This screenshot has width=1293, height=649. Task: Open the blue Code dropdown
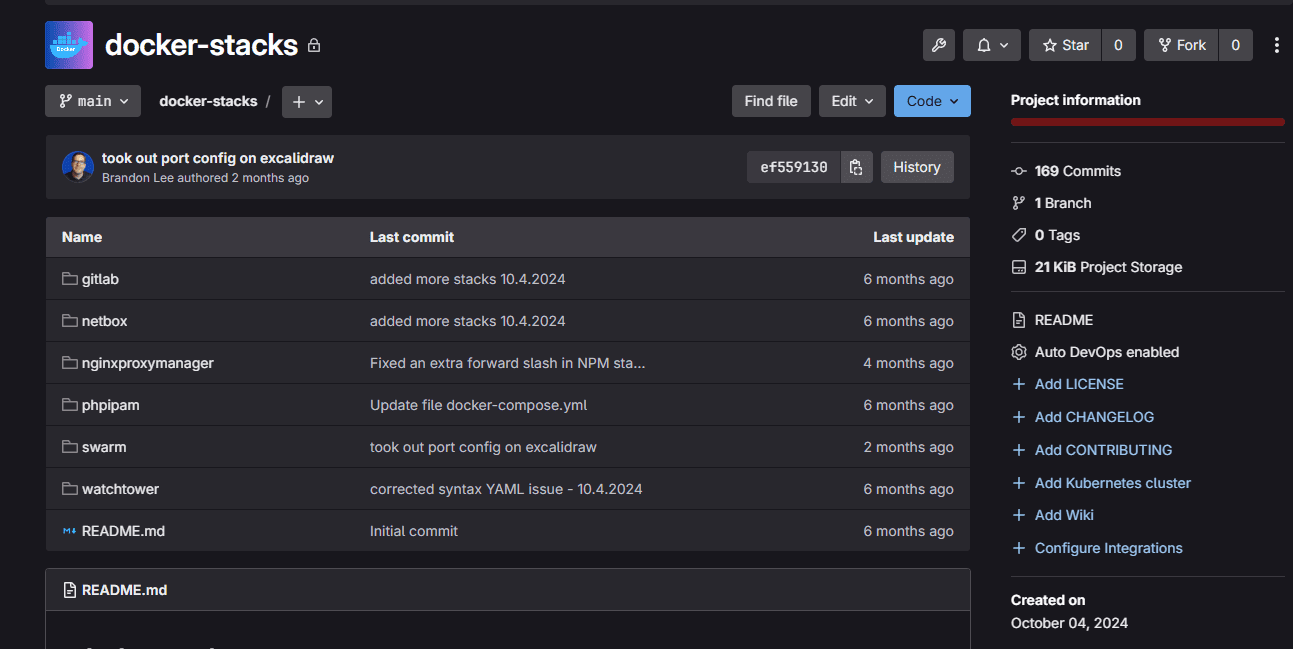pyautogui.click(x=932, y=101)
